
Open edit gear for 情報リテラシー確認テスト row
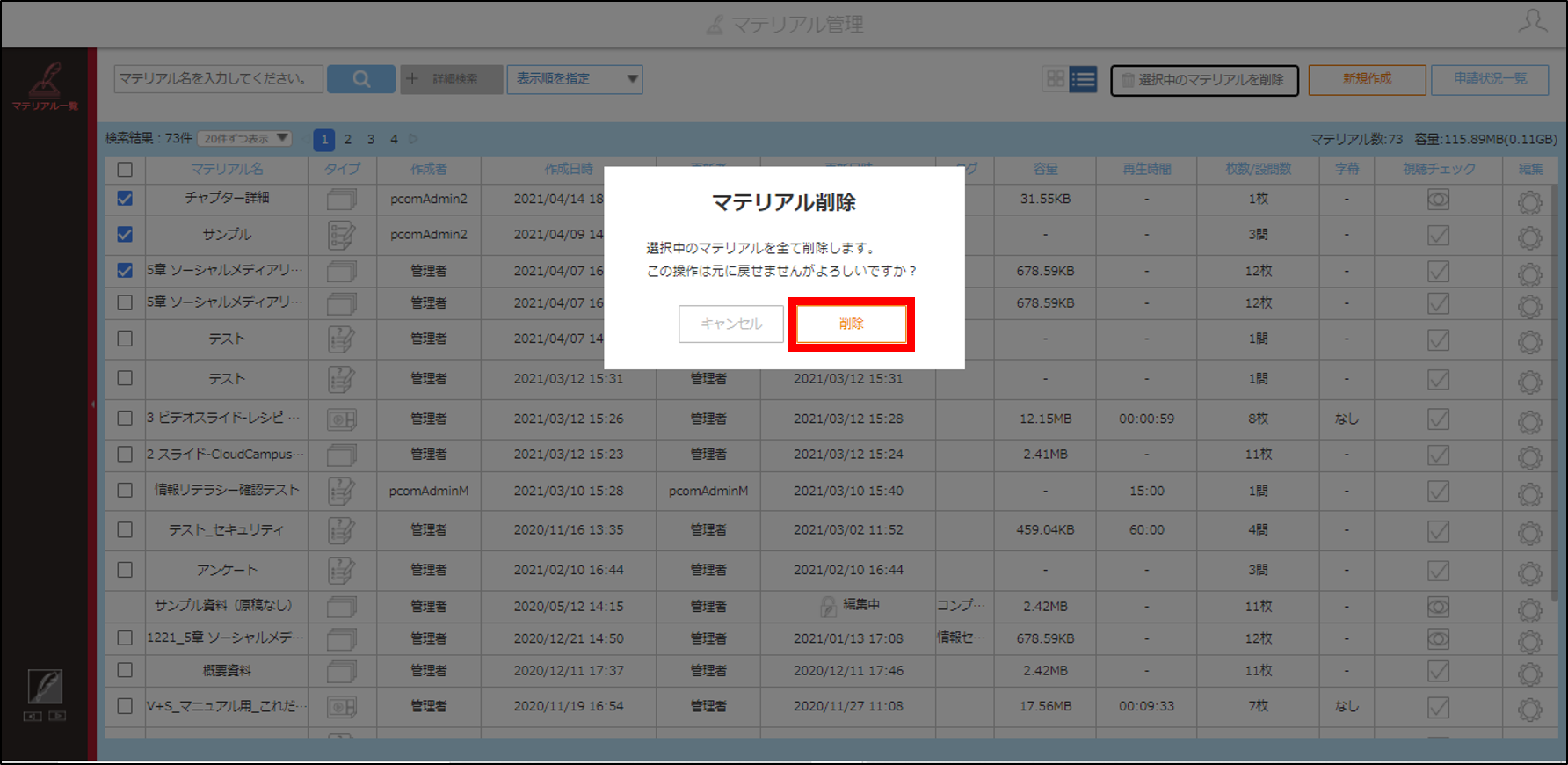coord(1529,494)
